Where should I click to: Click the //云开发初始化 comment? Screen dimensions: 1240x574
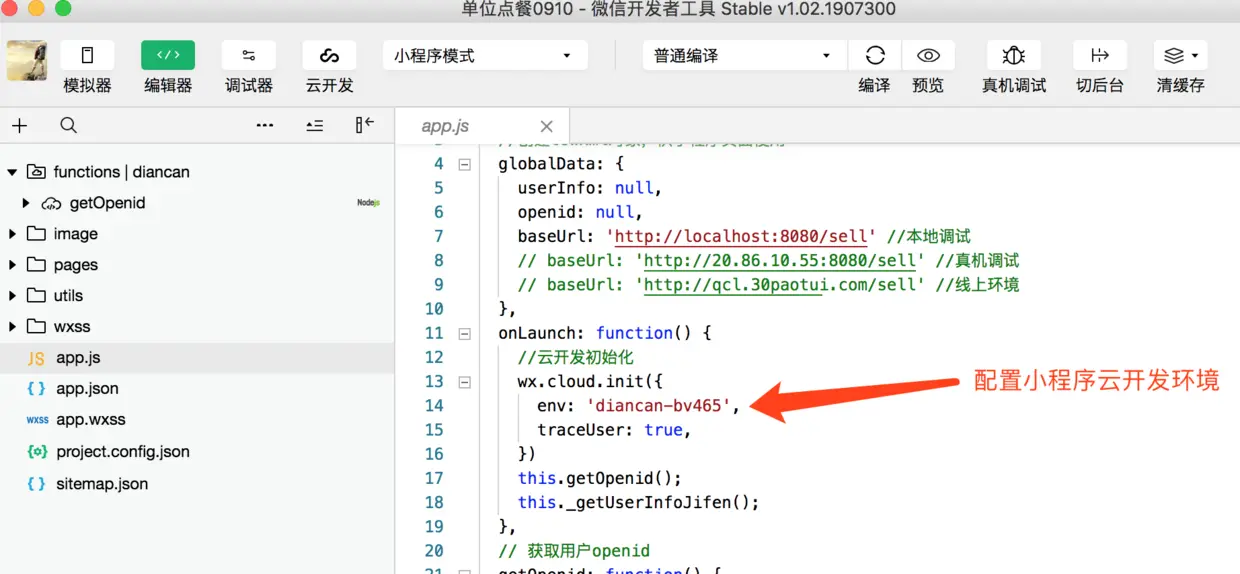point(575,358)
